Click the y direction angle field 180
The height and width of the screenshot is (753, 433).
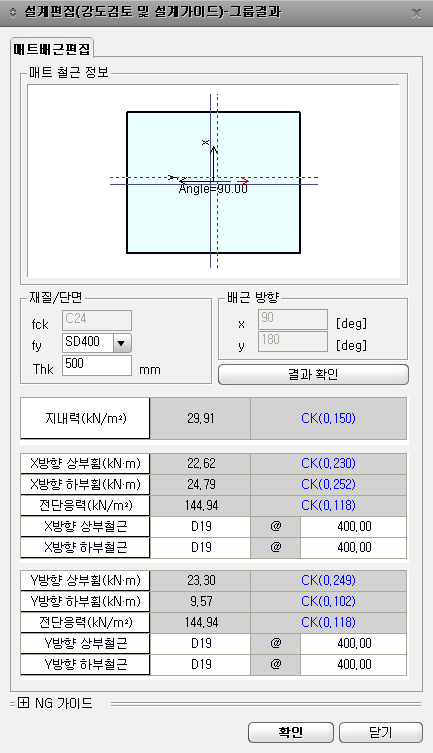click(293, 341)
